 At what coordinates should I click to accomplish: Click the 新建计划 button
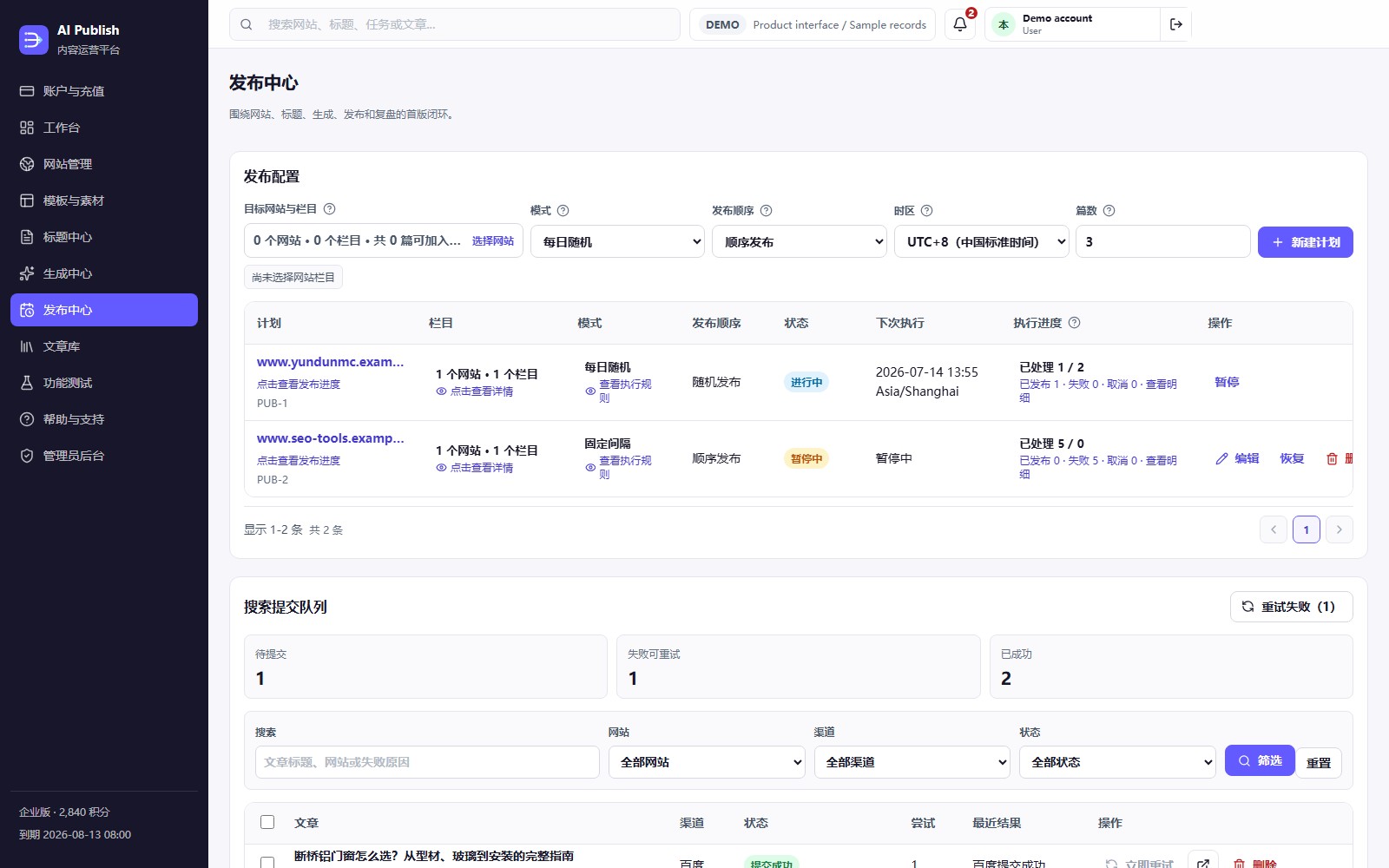1305,242
